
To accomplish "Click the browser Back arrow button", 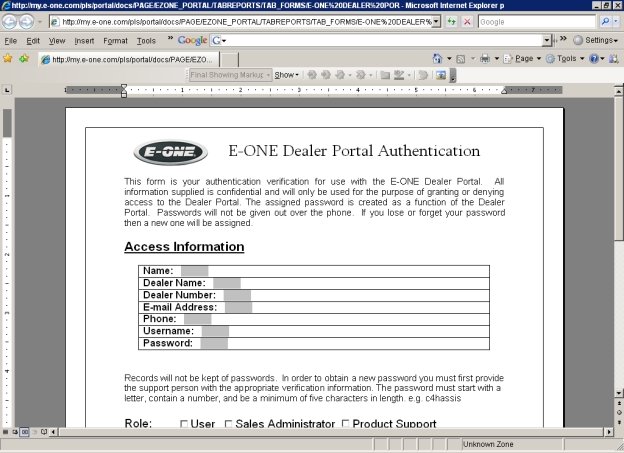I will click(x=10, y=21).
